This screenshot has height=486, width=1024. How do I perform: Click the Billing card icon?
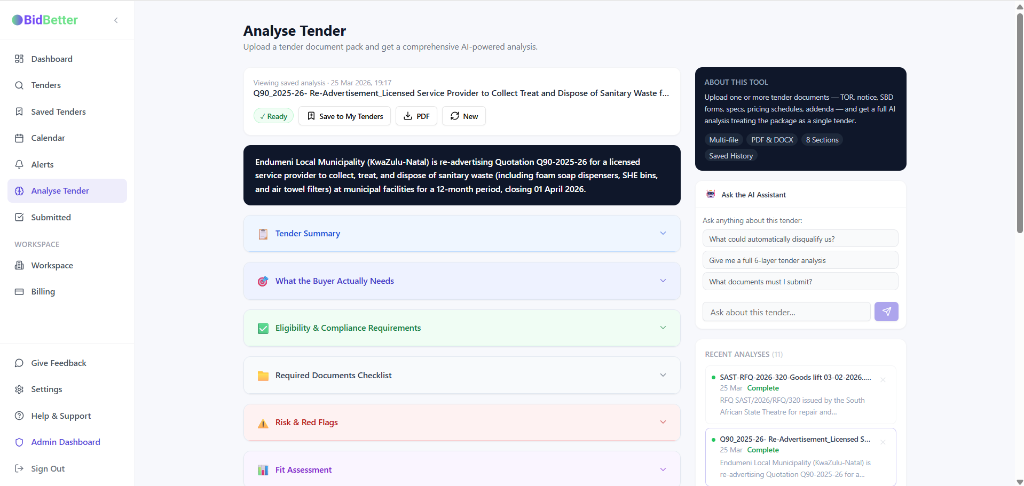[x=19, y=291]
